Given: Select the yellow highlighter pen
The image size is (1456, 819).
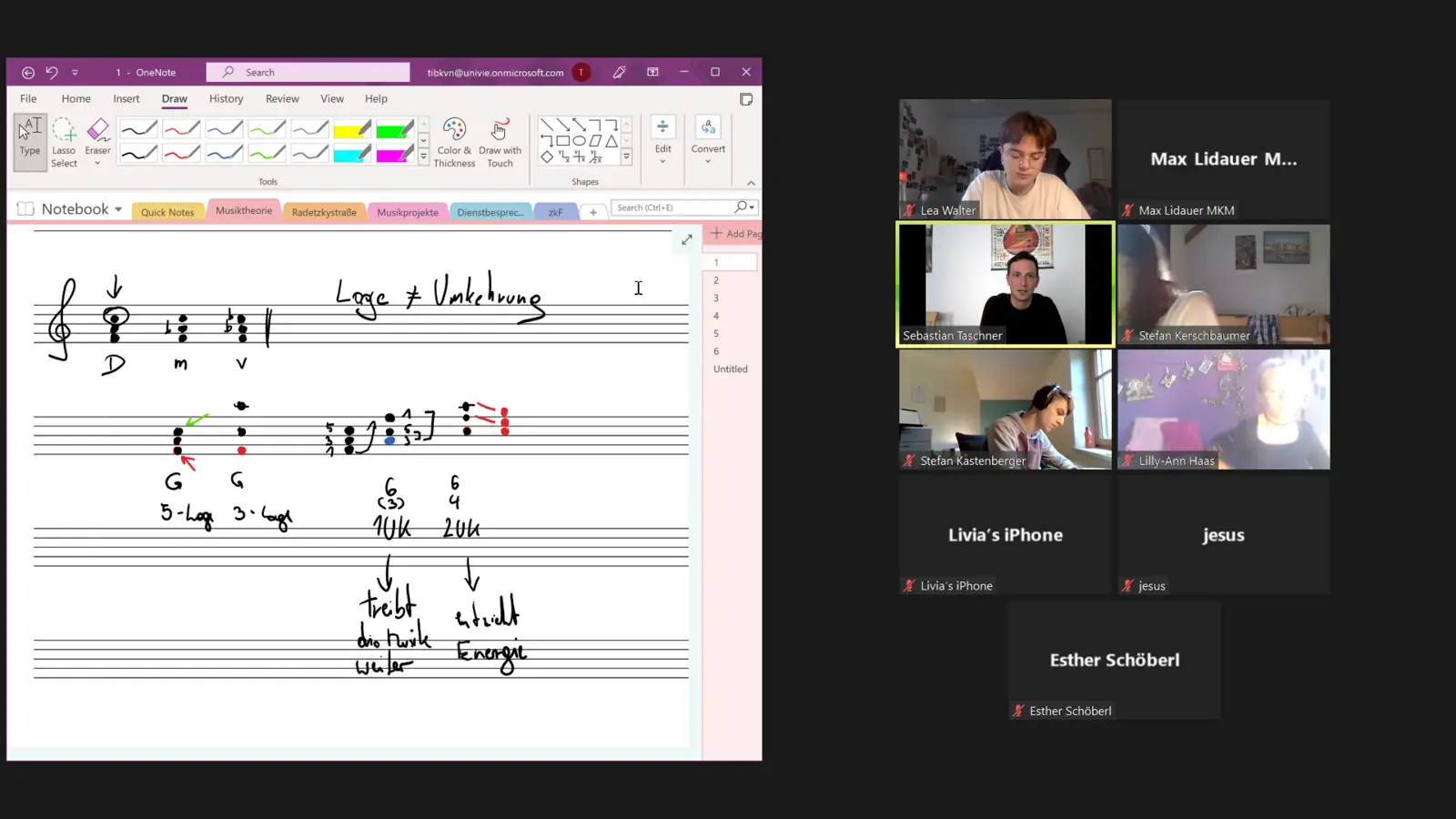Looking at the screenshot, I should coord(351,130).
